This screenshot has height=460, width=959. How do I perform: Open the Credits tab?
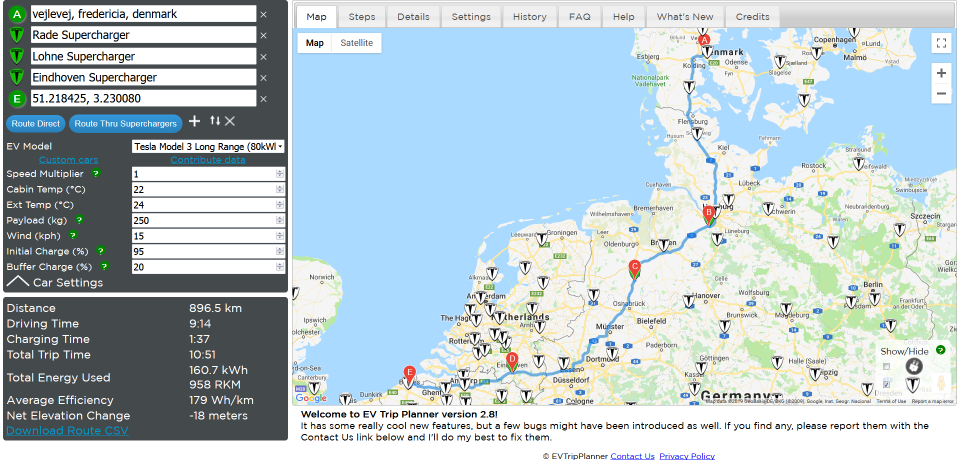coord(752,17)
